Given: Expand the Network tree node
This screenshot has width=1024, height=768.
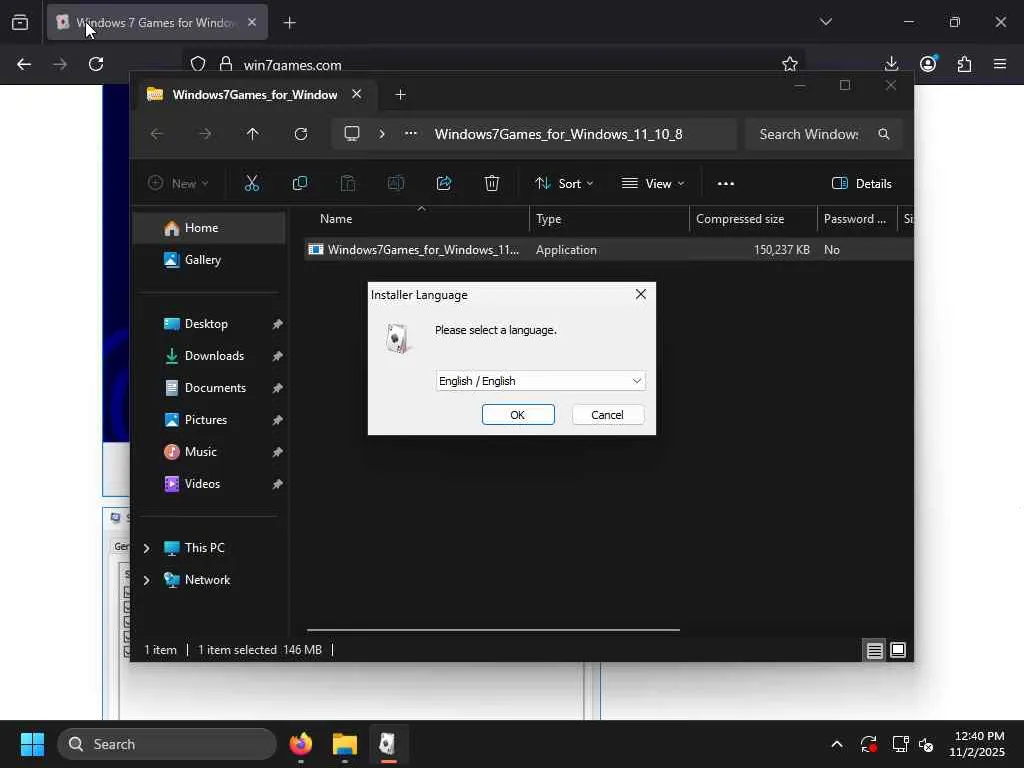Looking at the screenshot, I should [x=147, y=580].
